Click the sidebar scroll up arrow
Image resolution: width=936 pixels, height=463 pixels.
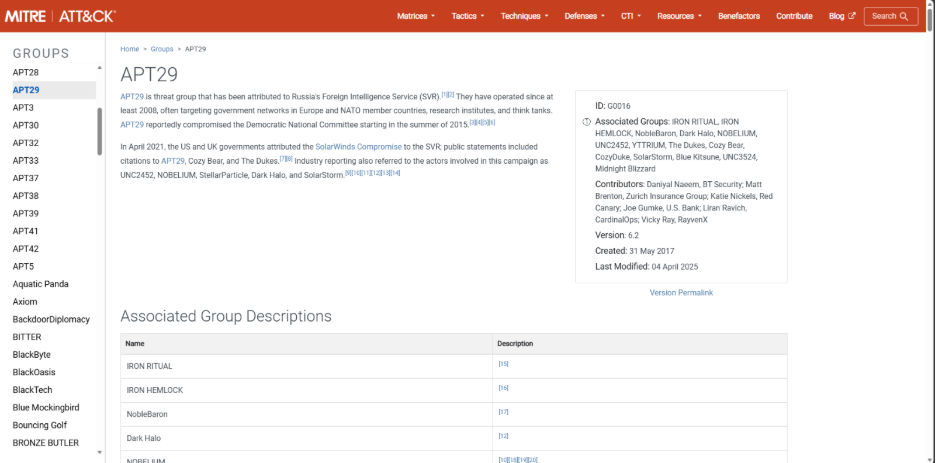pos(99,68)
